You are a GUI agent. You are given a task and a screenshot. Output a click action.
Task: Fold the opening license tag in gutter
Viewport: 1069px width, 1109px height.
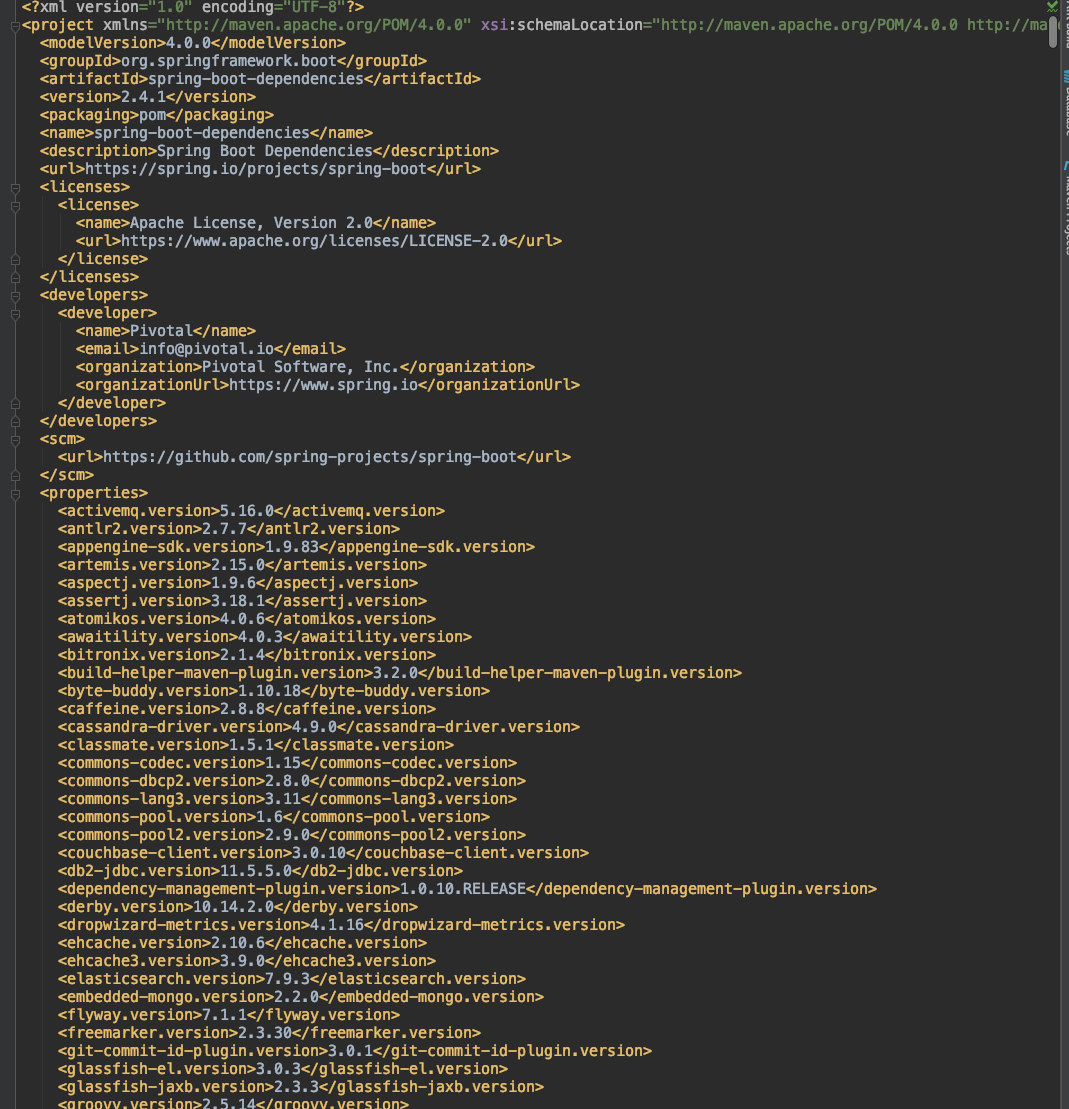pos(15,207)
